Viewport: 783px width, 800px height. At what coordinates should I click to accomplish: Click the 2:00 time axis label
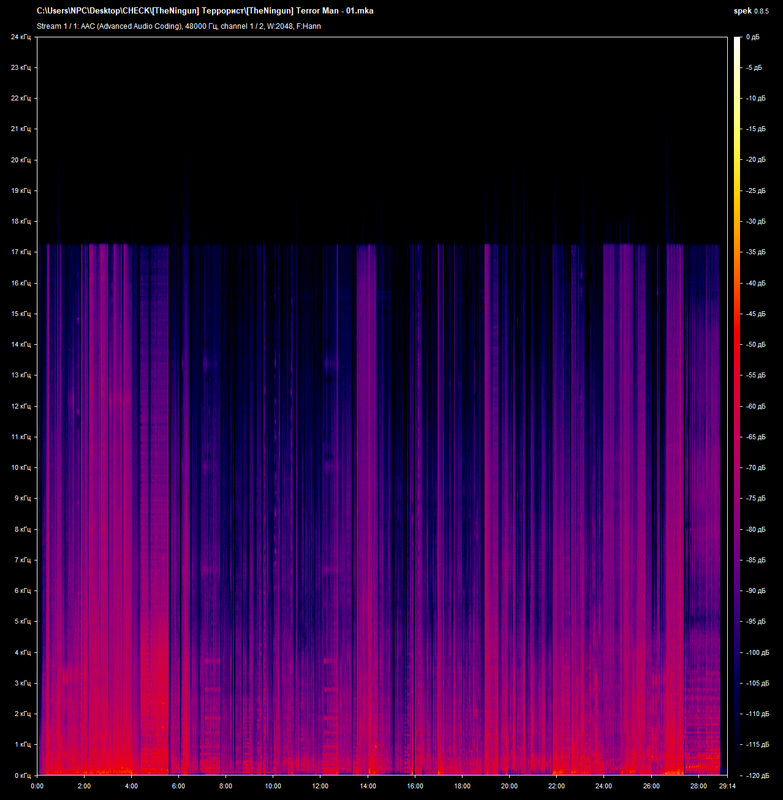pyautogui.click(x=84, y=786)
